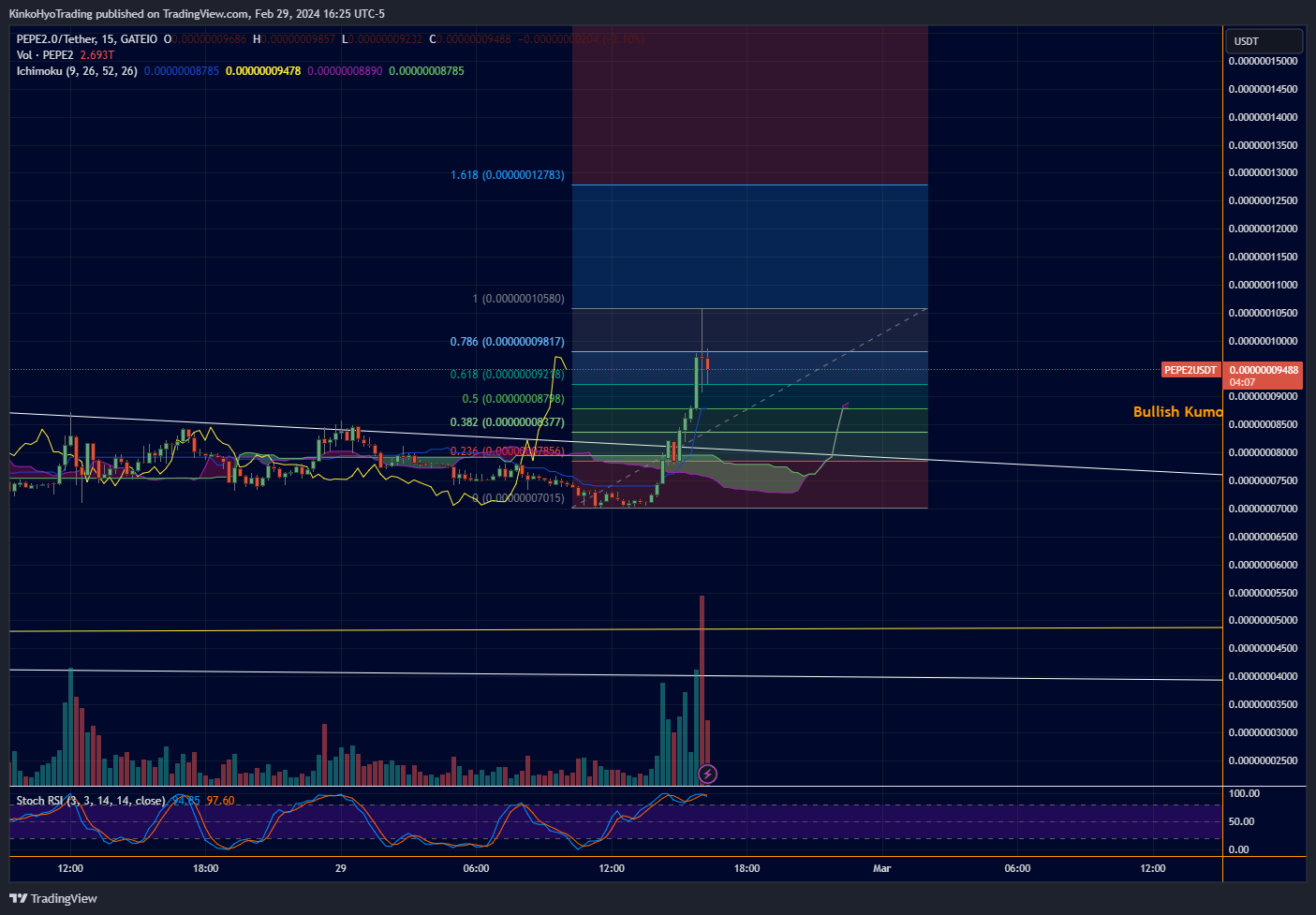1316x915 pixels.
Task: Click price axis label 0.00000010000
Action: [x=1263, y=341]
